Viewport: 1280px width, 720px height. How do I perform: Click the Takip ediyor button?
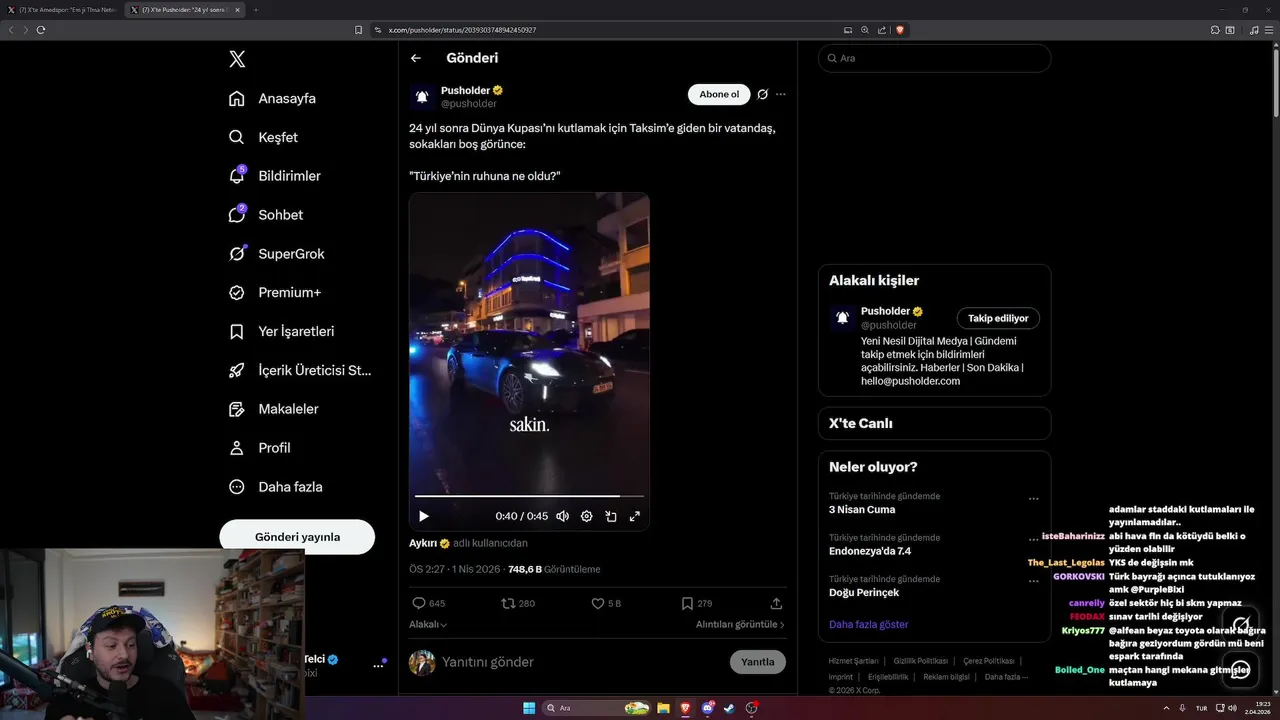click(x=998, y=318)
